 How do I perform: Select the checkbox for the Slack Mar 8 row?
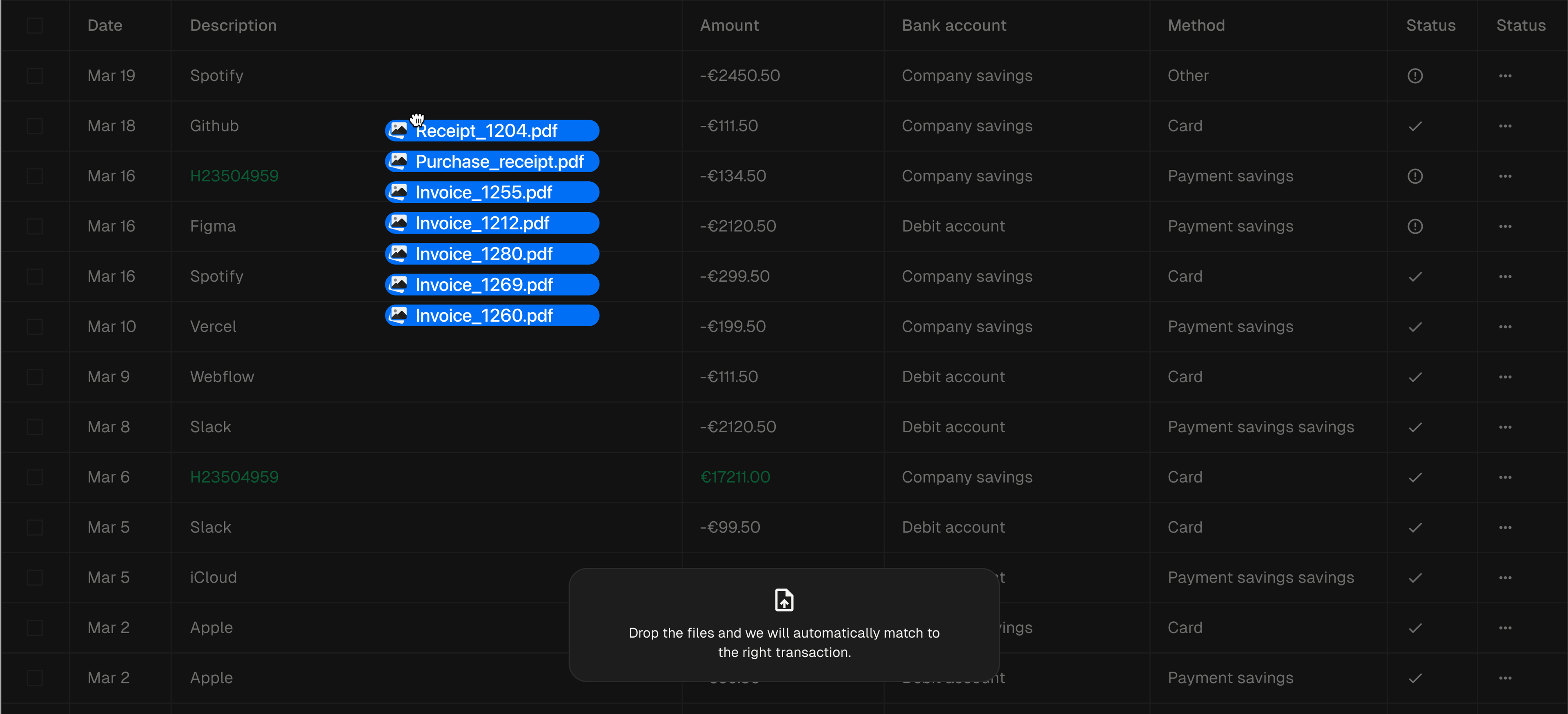pyautogui.click(x=35, y=427)
